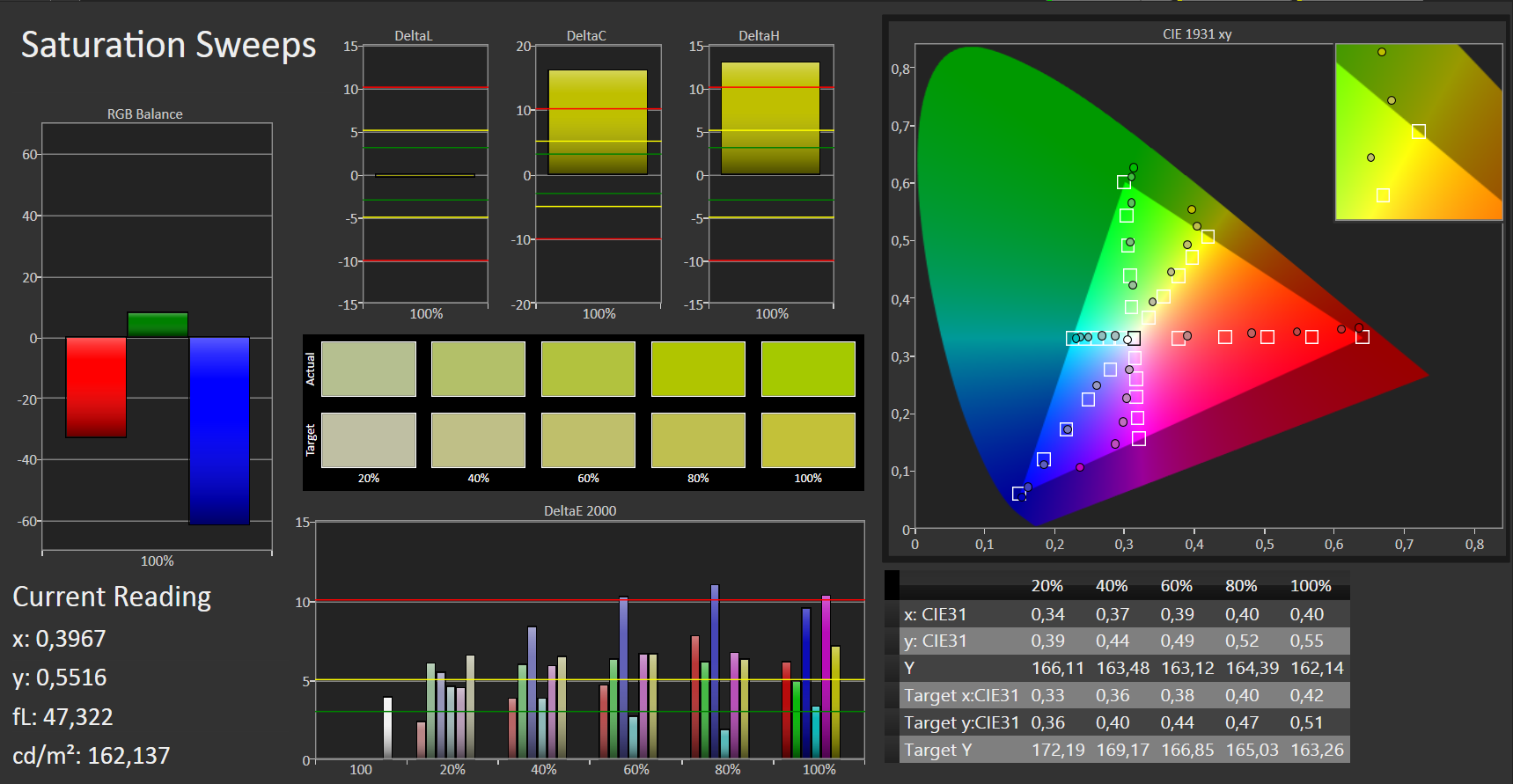The image size is (1513, 784).
Task: Click the 'CIE 1931 xy' chart title
Action: (1197, 34)
